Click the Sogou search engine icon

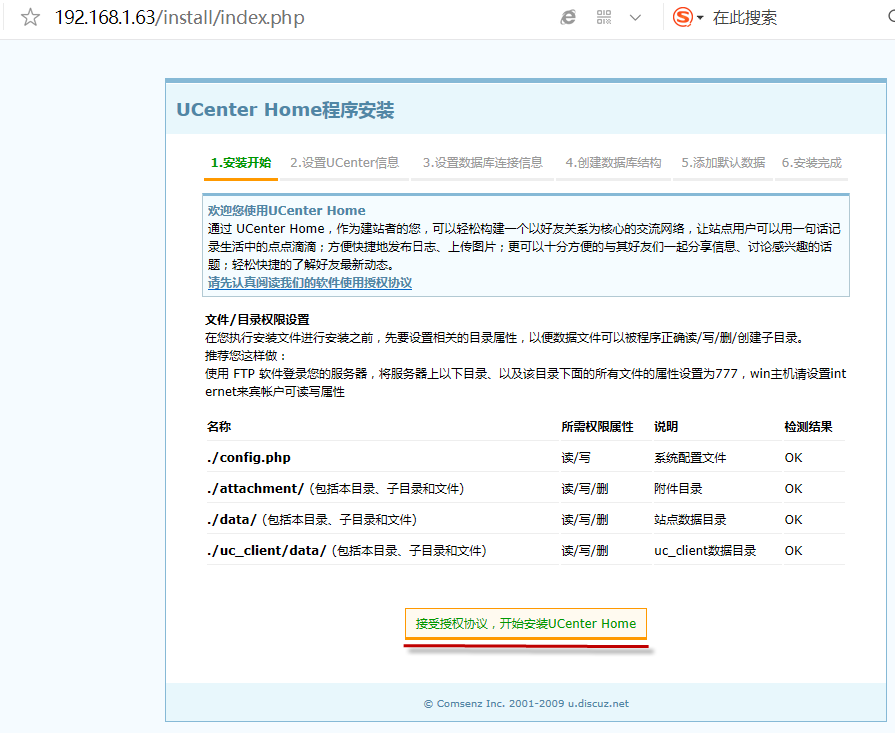(683, 17)
